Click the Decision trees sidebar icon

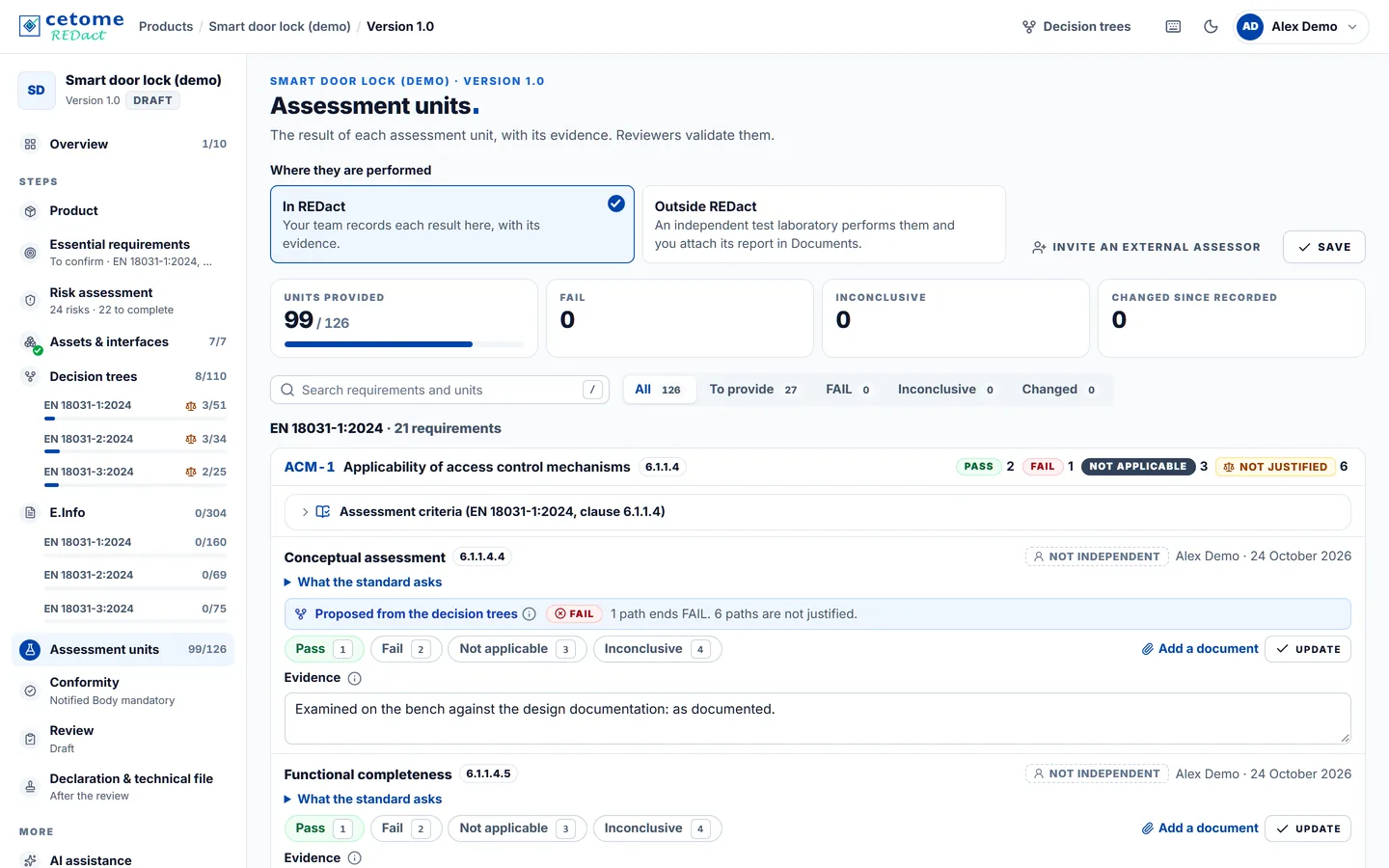30,377
